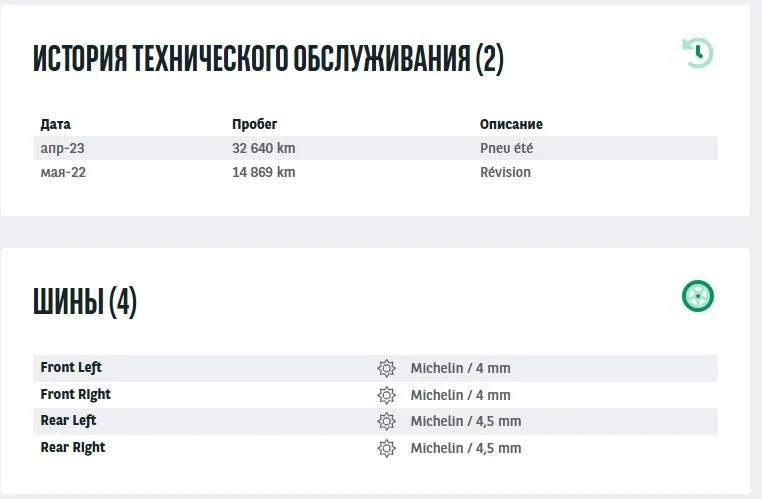Select the Дата column header
The height and width of the screenshot is (499, 762).
point(55,125)
